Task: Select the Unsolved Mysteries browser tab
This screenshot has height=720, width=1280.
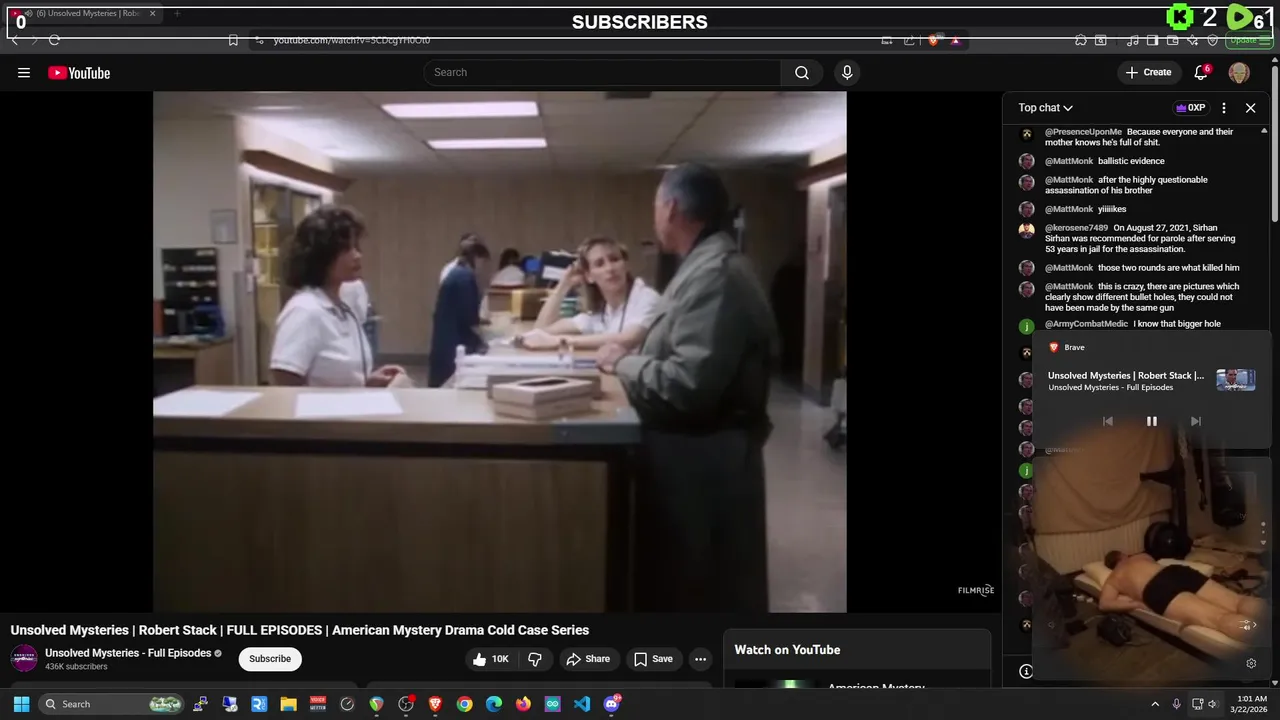Action: pyautogui.click(x=82, y=14)
